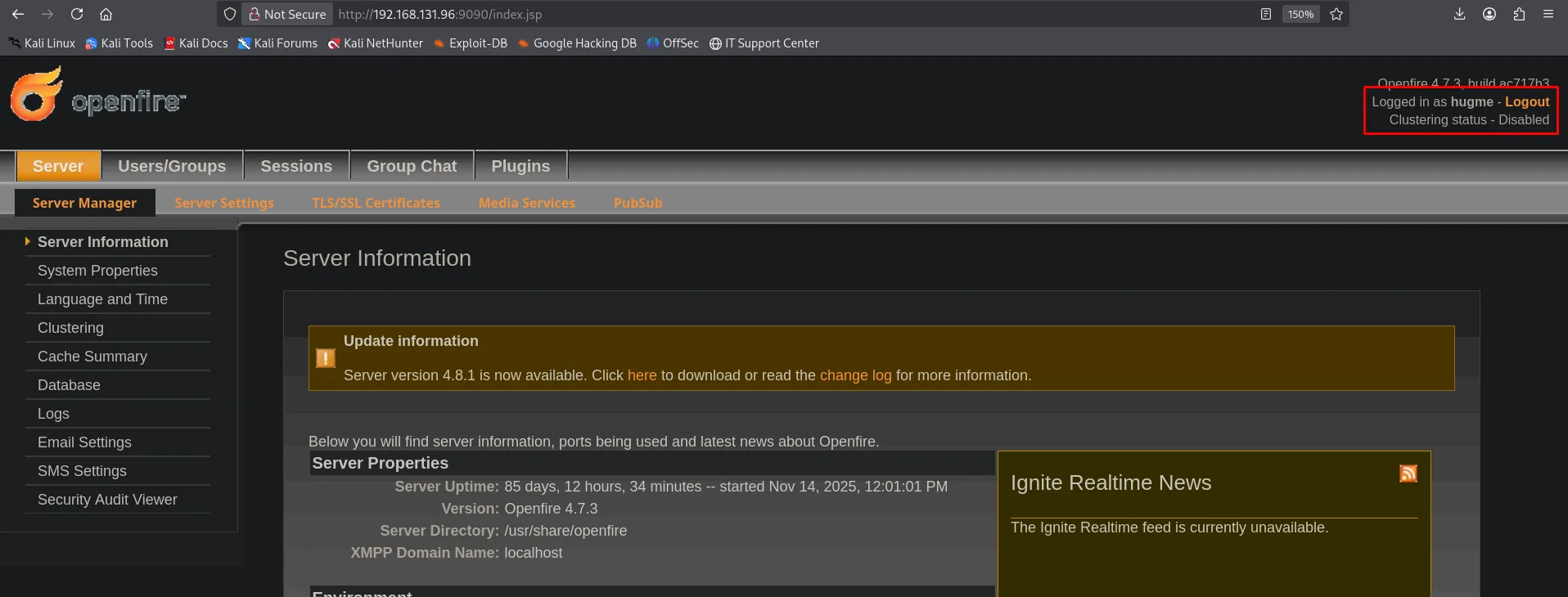Viewport: 1568px width, 597px height.
Task: Open the Media Services subtab
Action: coord(527,203)
